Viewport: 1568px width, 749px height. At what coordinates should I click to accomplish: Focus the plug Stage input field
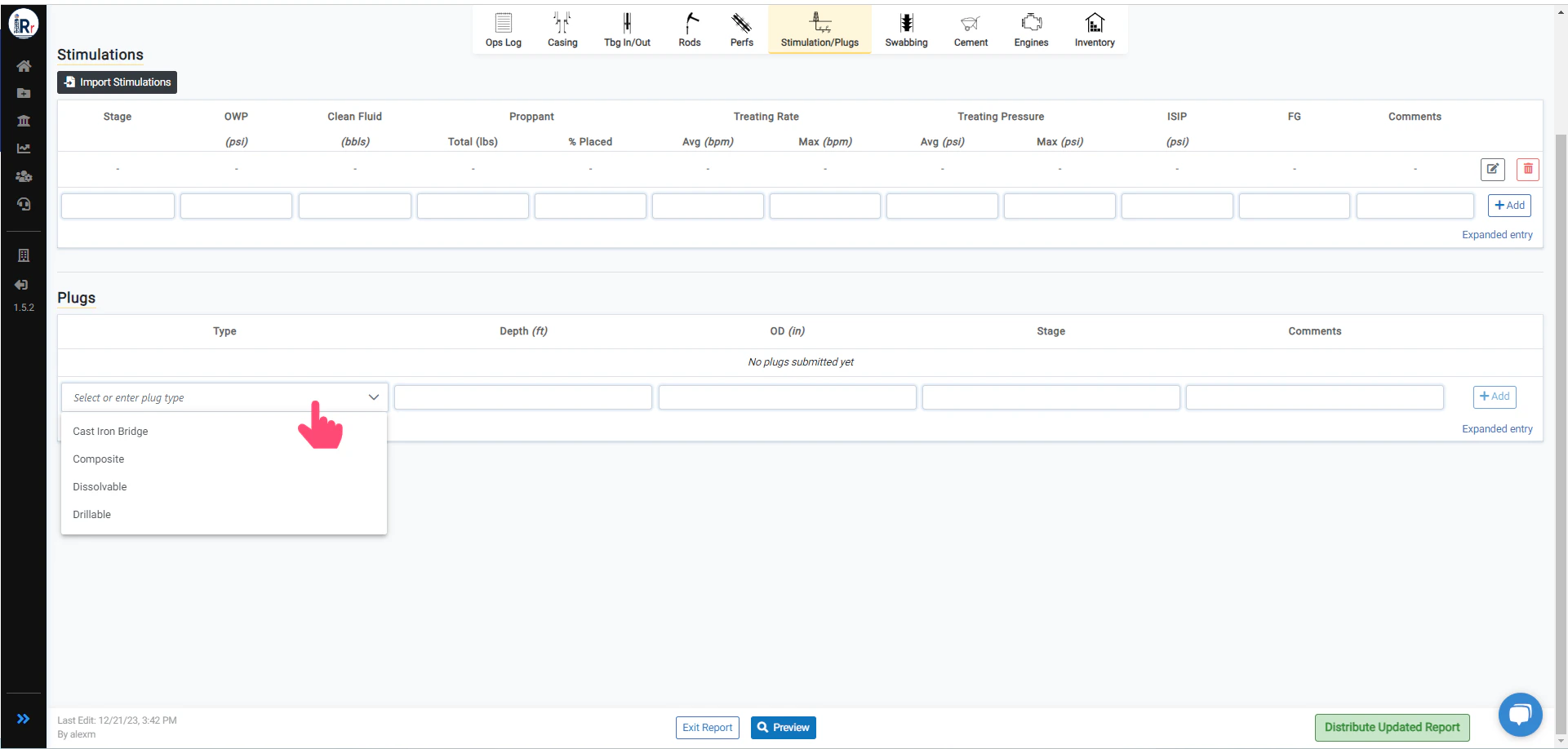1051,397
